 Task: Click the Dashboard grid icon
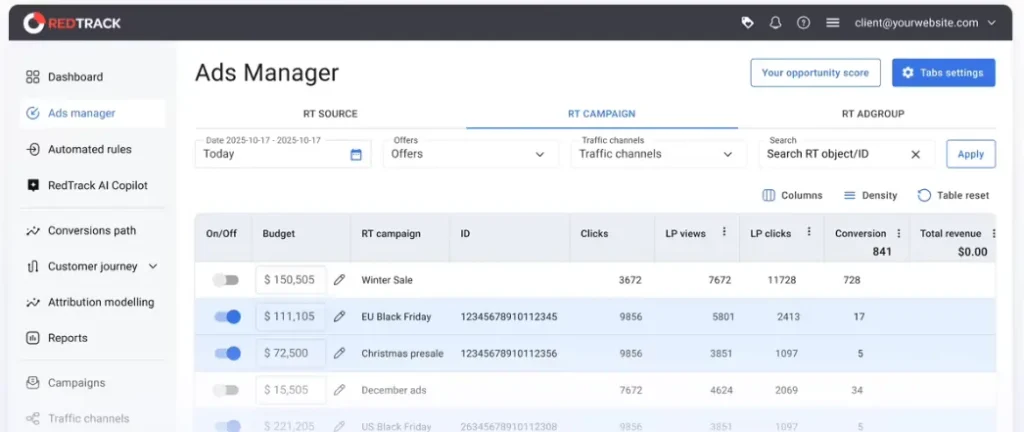point(33,77)
